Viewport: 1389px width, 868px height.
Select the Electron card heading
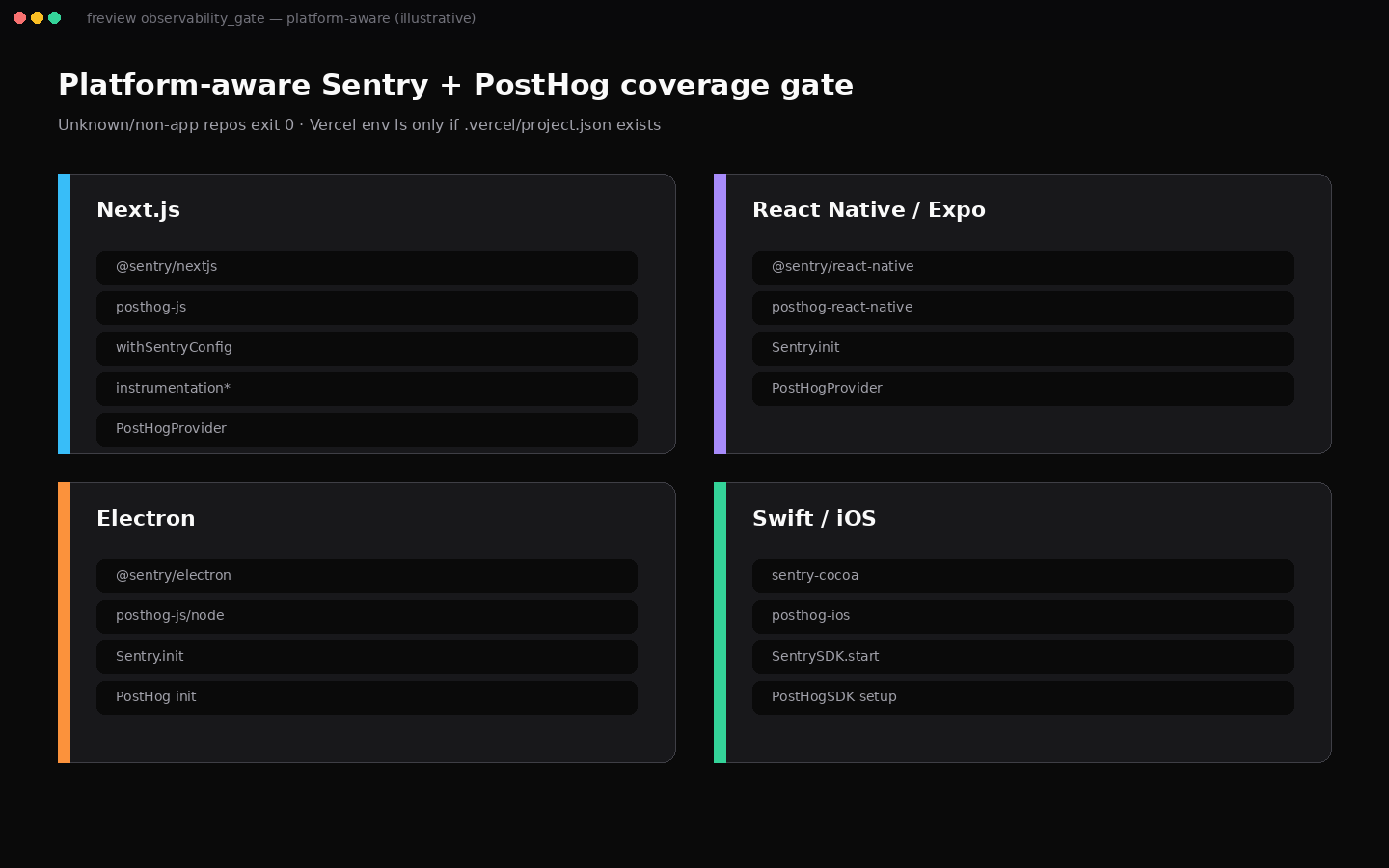[146, 519]
